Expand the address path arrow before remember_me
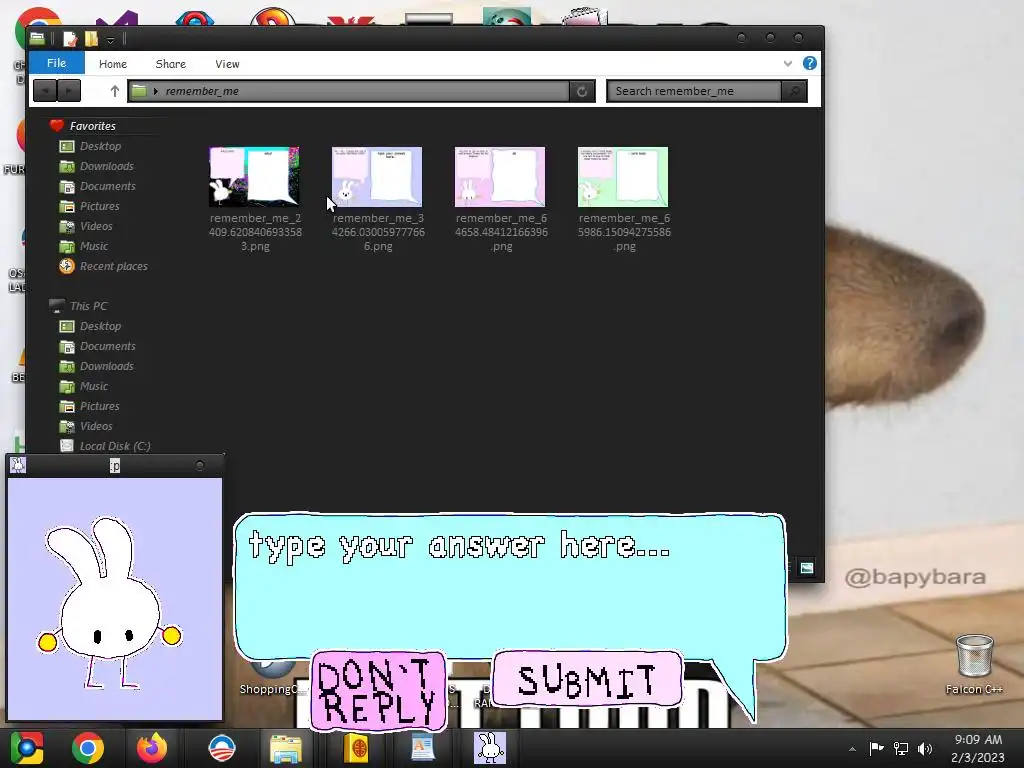Viewport: 1024px width, 768px height. point(156,91)
